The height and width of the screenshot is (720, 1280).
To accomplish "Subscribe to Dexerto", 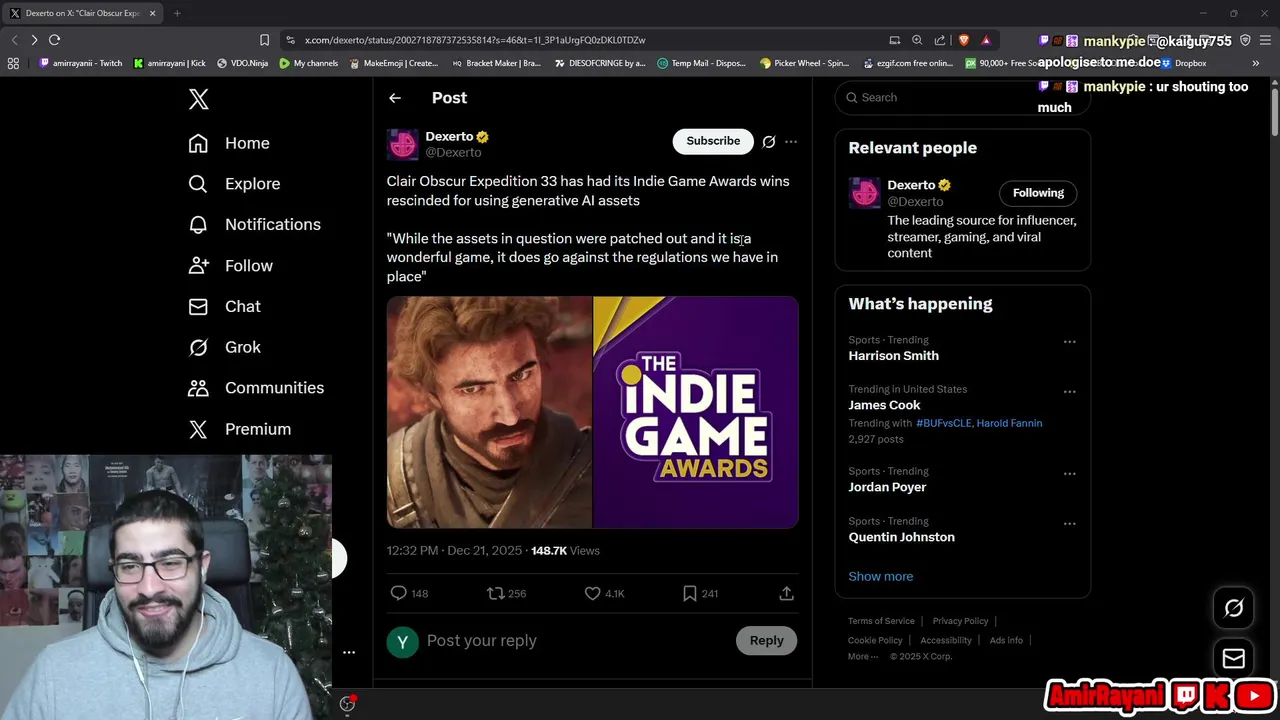I will click(713, 141).
